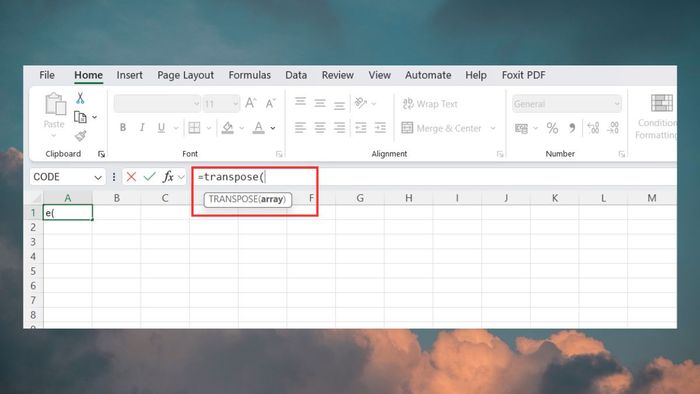700x394 pixels.
Task: Open Font settings dialog launcher
Action: click(x=279, y=154)
